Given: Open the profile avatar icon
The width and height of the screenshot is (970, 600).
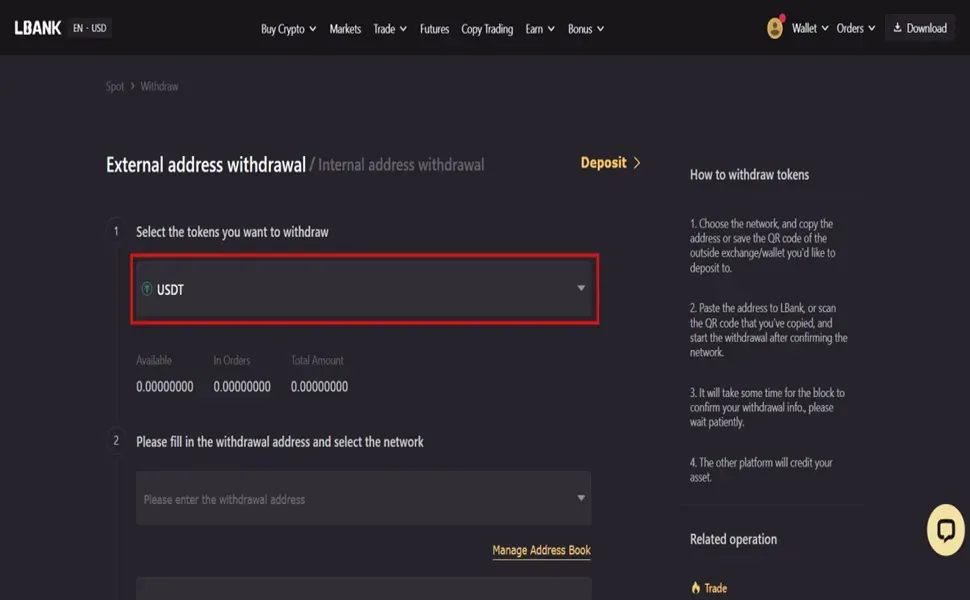Looking at the screenshot, I should click(x=775, y=28).
